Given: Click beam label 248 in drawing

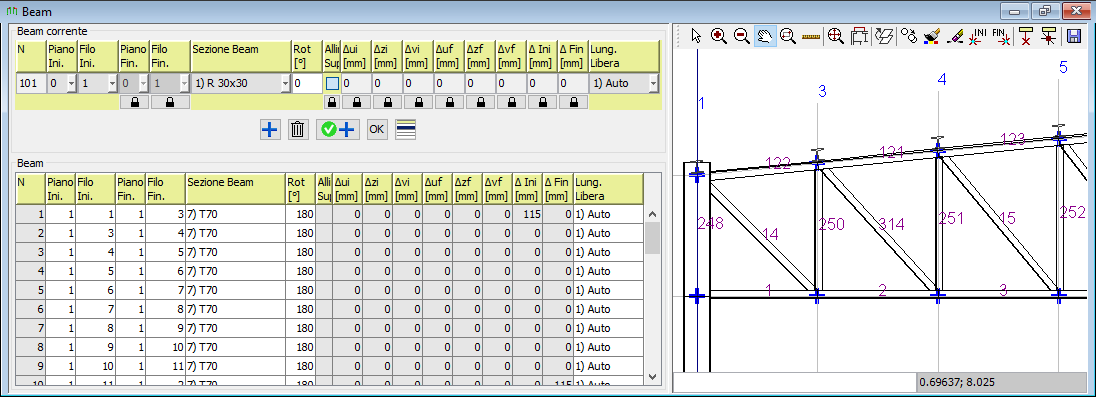Looking at the screenshot, I should [x=711, y=224].
